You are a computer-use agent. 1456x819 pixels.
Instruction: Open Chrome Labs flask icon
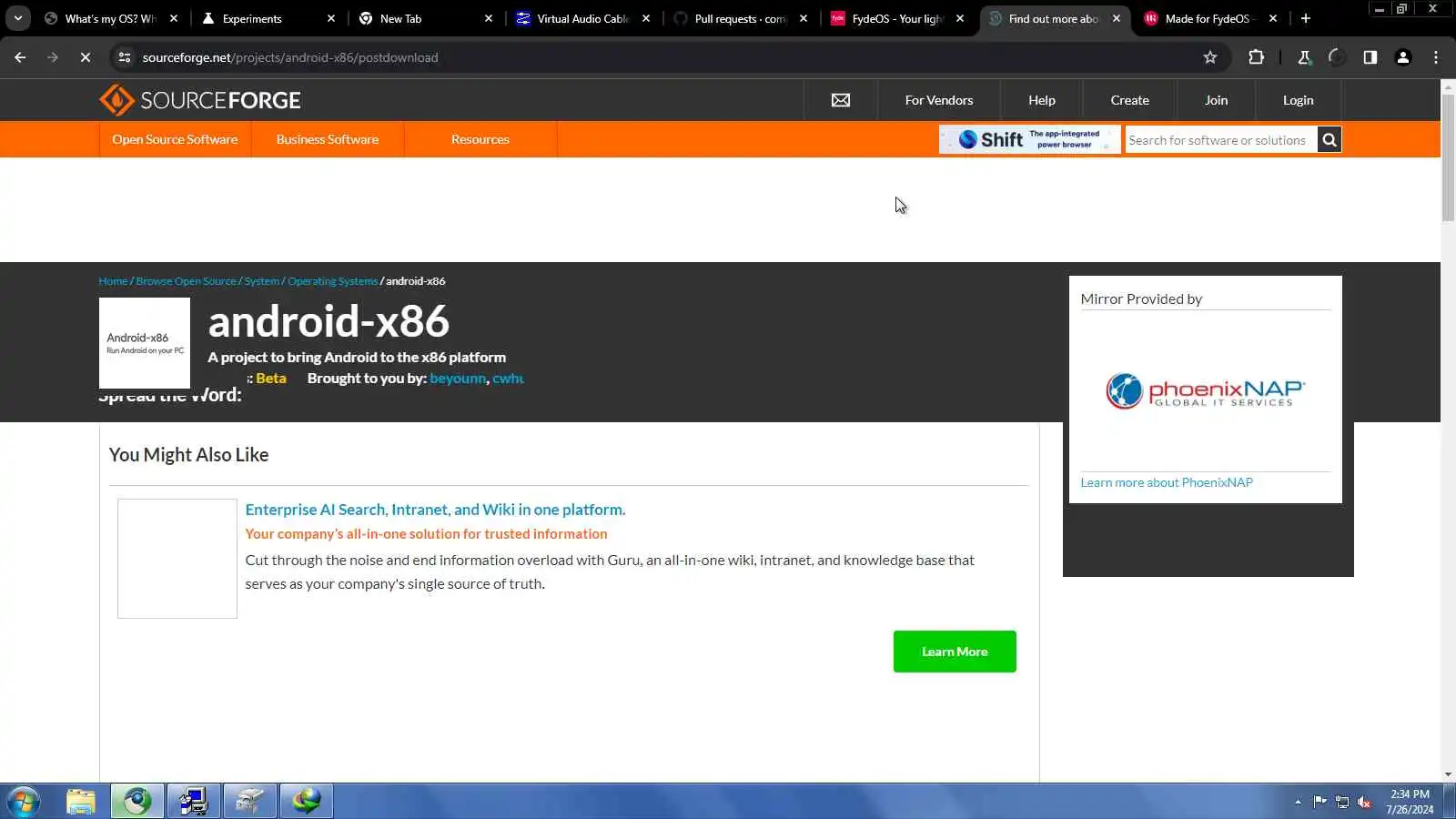1304,57
